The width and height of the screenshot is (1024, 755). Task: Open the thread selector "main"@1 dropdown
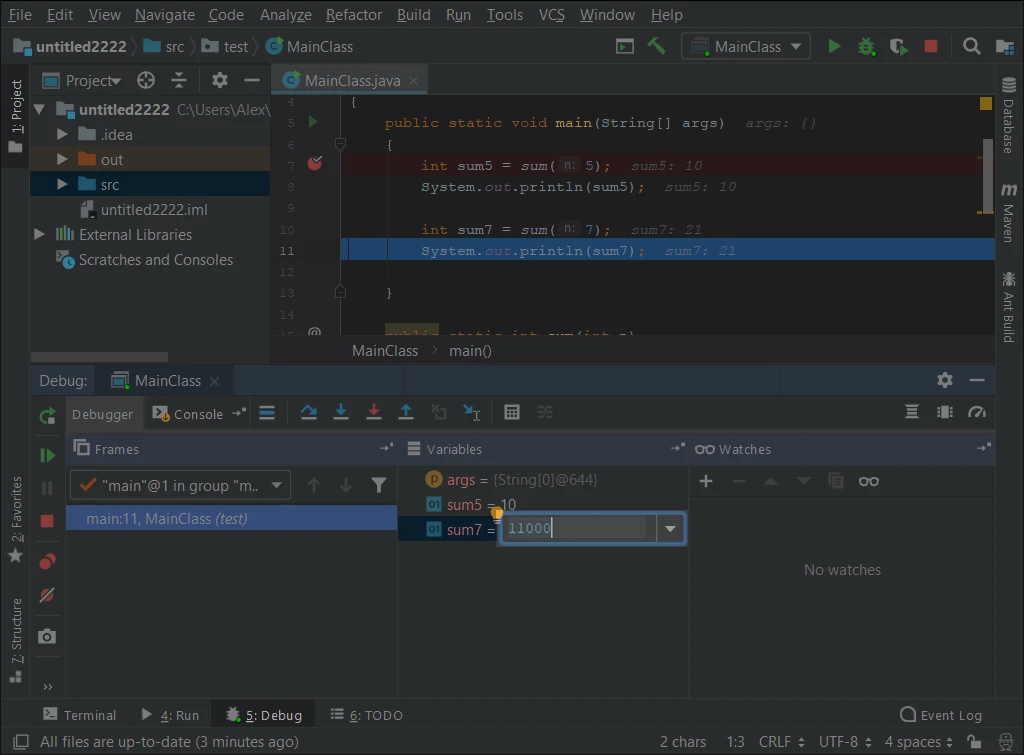click(x=180, y=485)
